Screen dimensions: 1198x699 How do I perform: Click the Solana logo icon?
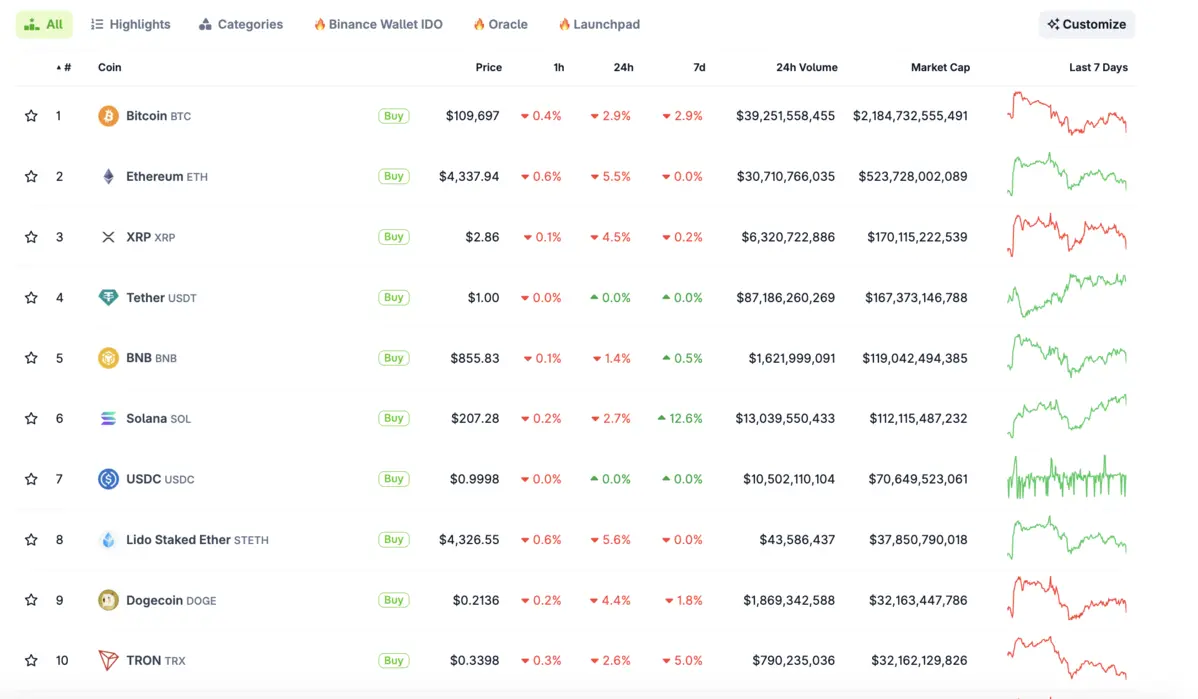click(108, 419)
